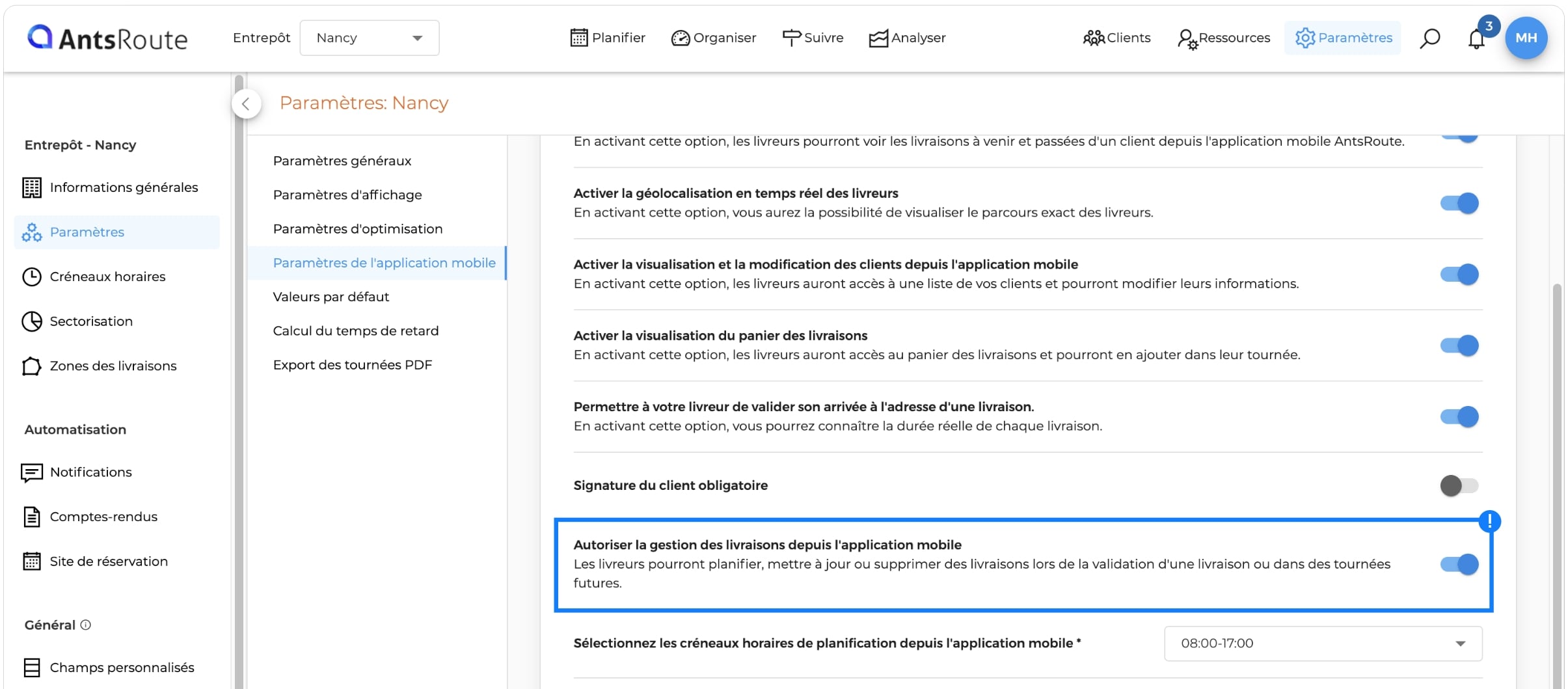Click the Informations générales building icon
The image size is (1568, 689).
32,187
